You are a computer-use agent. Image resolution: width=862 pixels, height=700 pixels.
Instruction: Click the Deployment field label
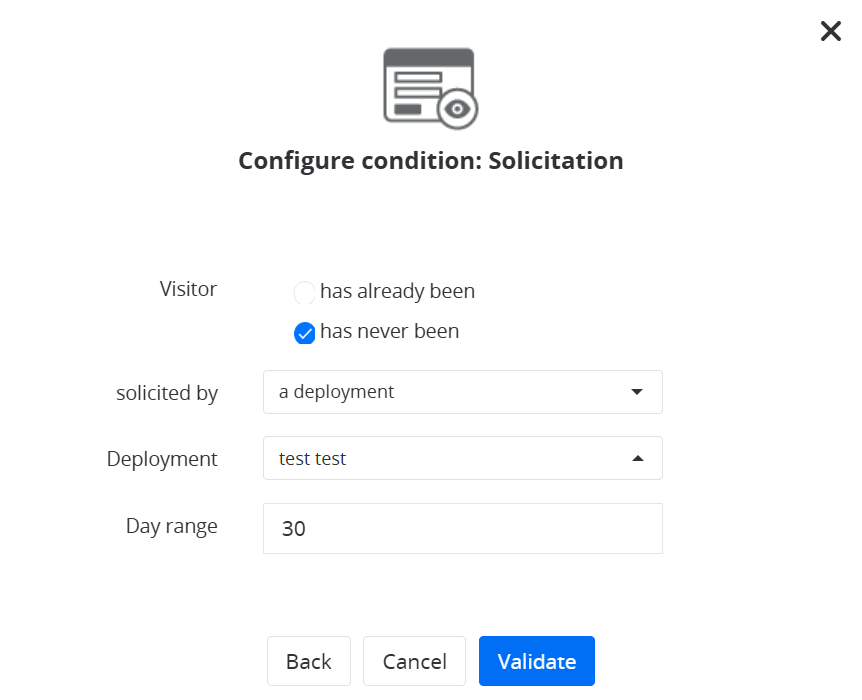[162, 459]
